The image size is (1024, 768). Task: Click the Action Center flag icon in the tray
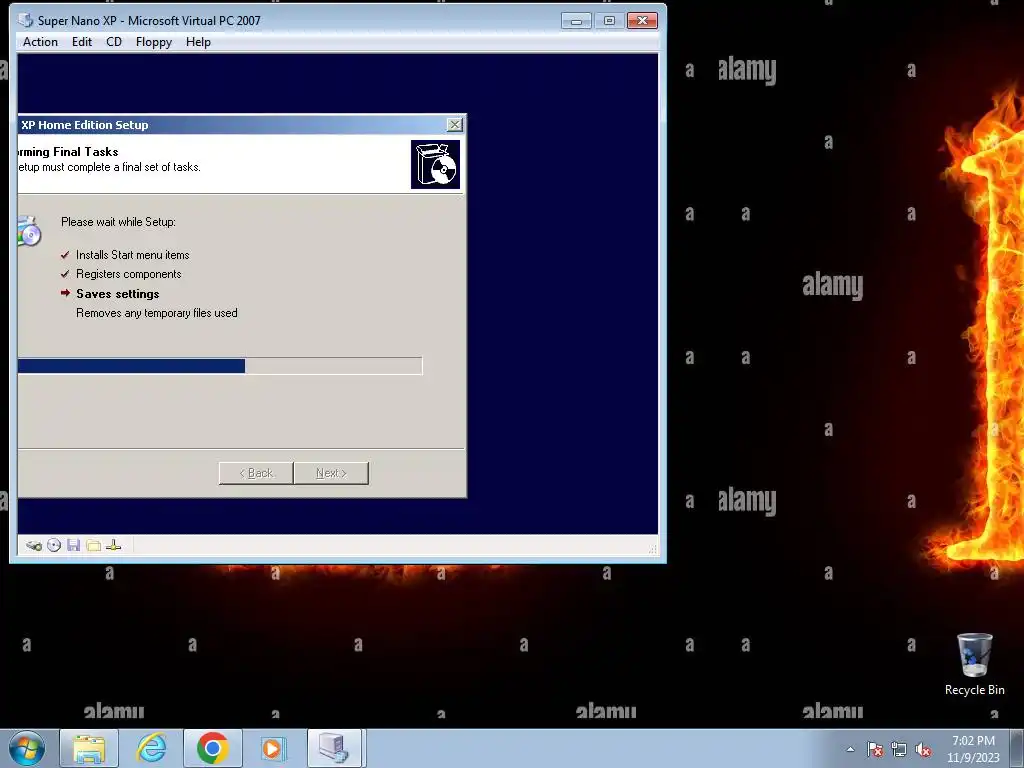click(875, 750)
